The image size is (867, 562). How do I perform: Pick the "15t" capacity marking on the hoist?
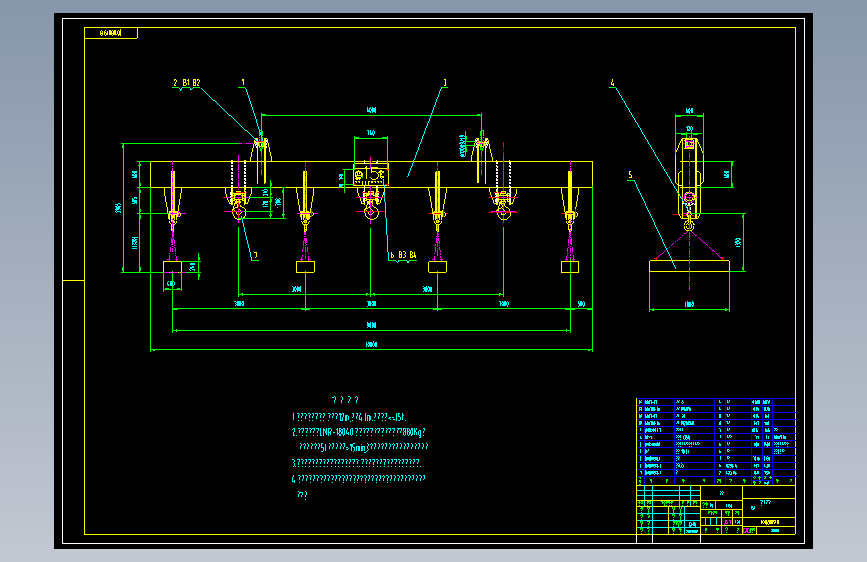coord(374,174)
